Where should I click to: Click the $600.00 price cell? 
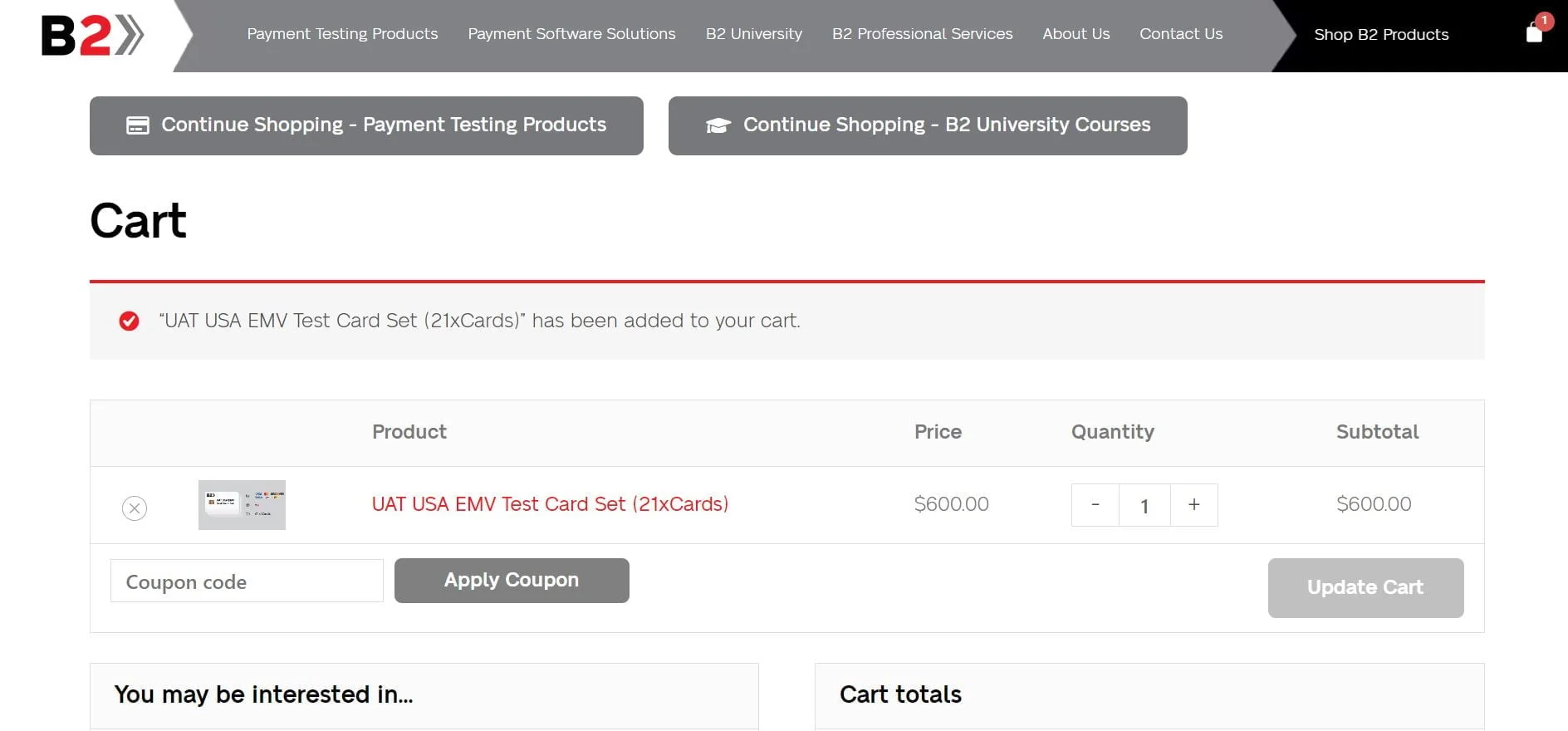pos(951,504)
